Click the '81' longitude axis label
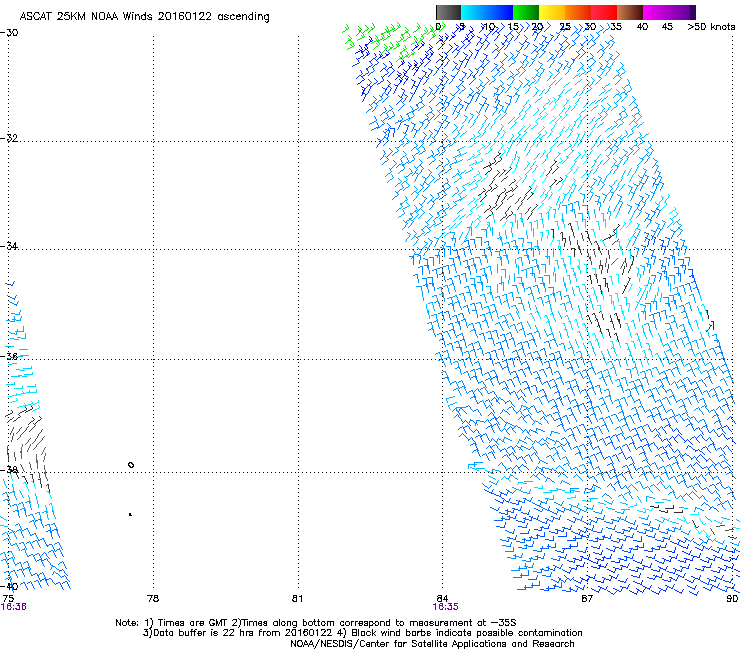This screenshot has height=650, width=740. 297,599
